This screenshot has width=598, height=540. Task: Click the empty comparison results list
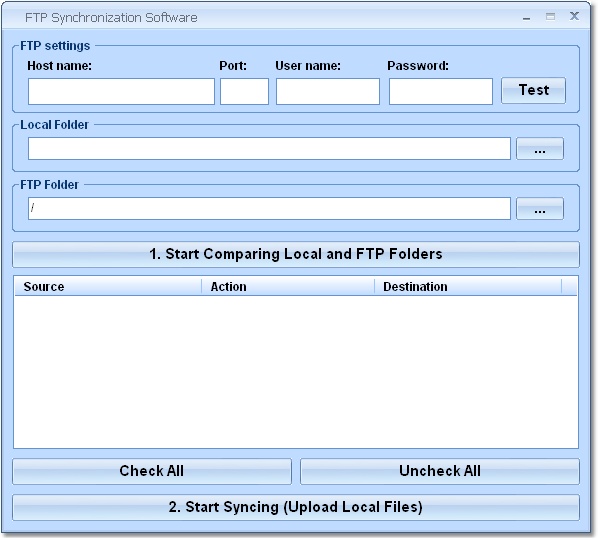296,372
